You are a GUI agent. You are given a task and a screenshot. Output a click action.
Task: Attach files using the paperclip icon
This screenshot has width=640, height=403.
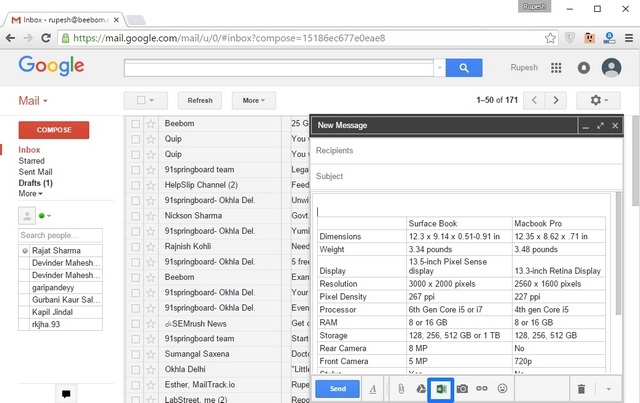click(401, 389)
